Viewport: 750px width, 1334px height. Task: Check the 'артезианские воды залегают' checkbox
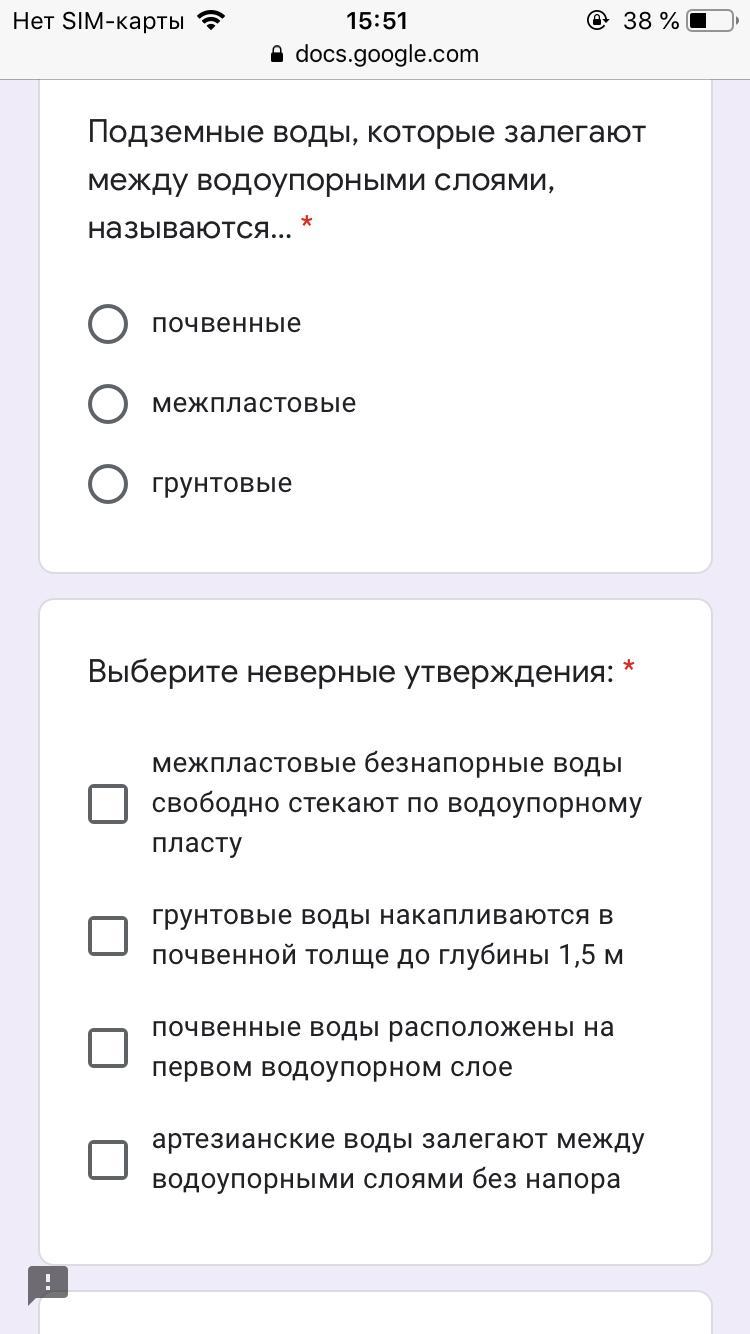[108, 1160]
